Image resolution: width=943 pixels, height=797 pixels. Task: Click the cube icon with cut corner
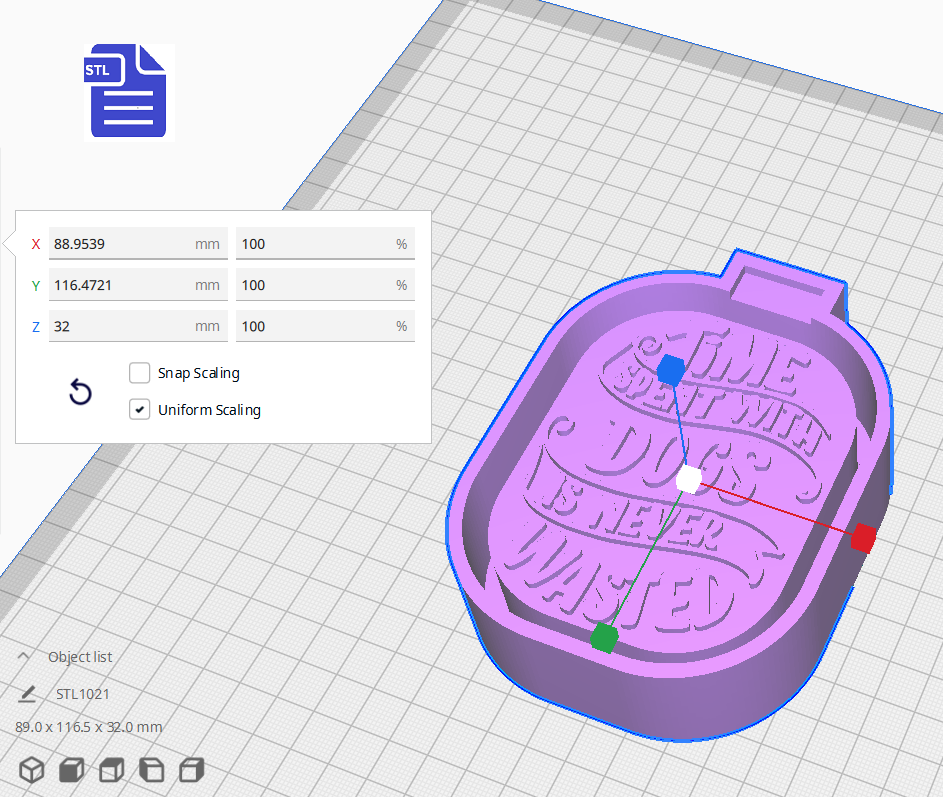pyautogui.click(x=150, y=770)
